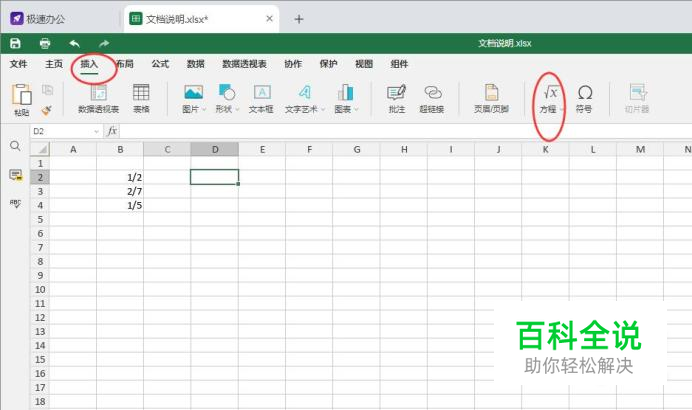
Task: Switch to the Insert (插入) tab
Action: [x=89, y=64]
